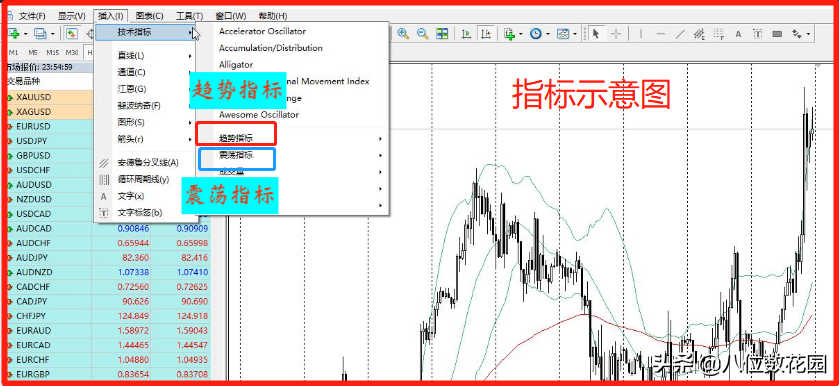Toggle chart auto scroll icon
The height and width of the screenshot is (386, 839).
[466, 34]
